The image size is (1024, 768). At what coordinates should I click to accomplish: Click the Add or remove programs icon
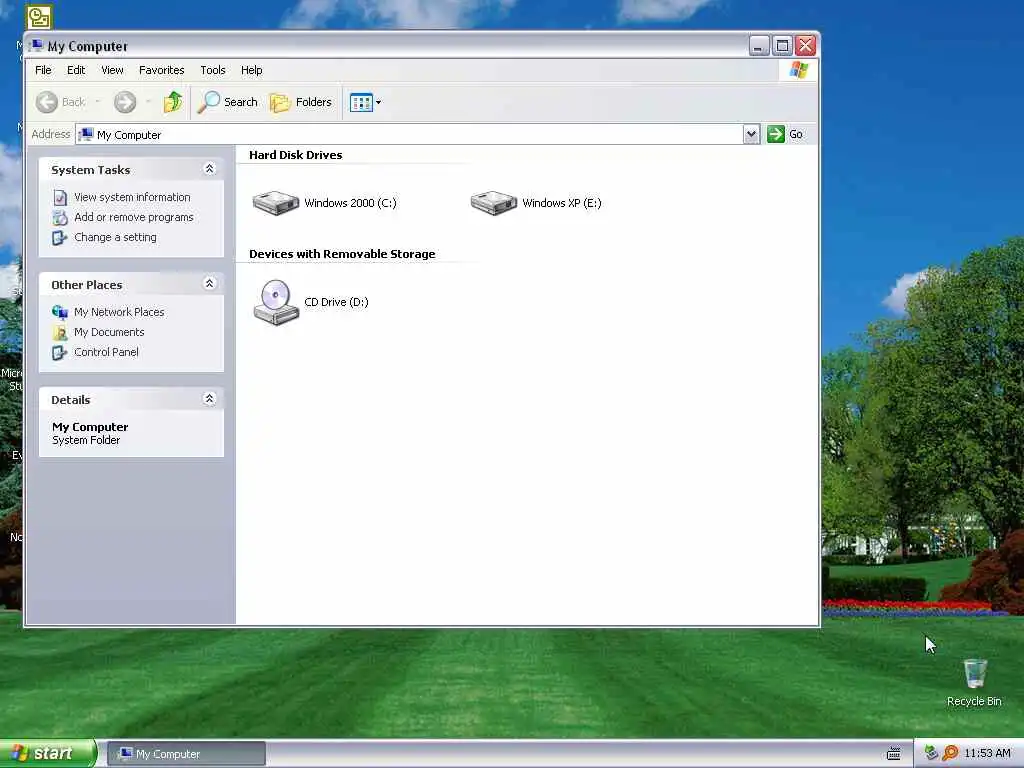[x=60, y=217]
